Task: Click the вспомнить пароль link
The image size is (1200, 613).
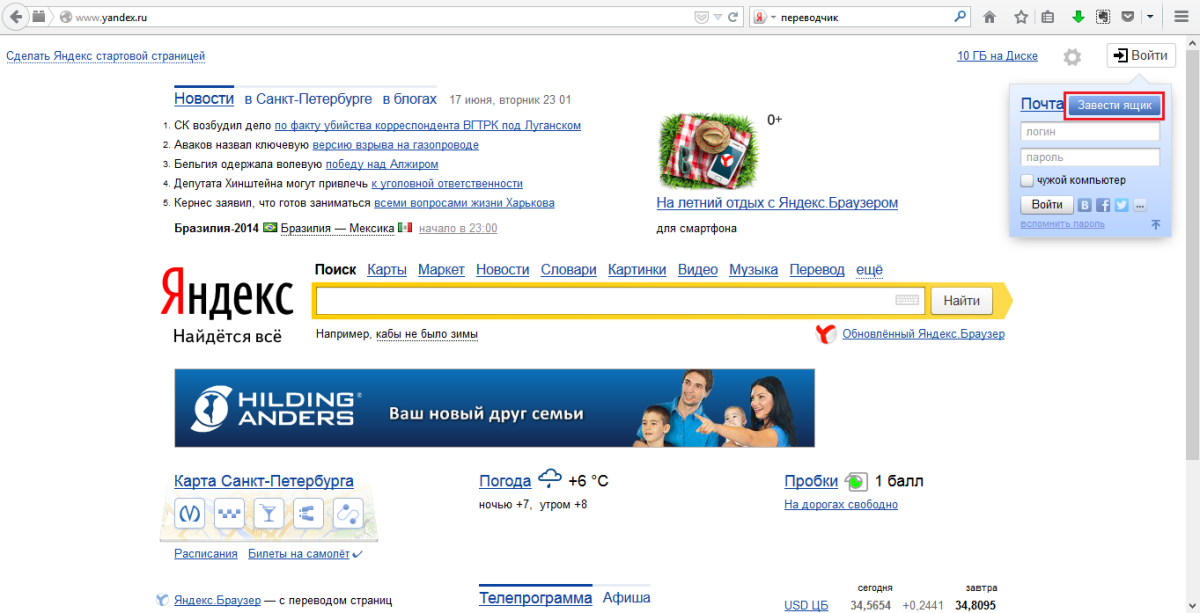Action: (x=1062, y=224)
